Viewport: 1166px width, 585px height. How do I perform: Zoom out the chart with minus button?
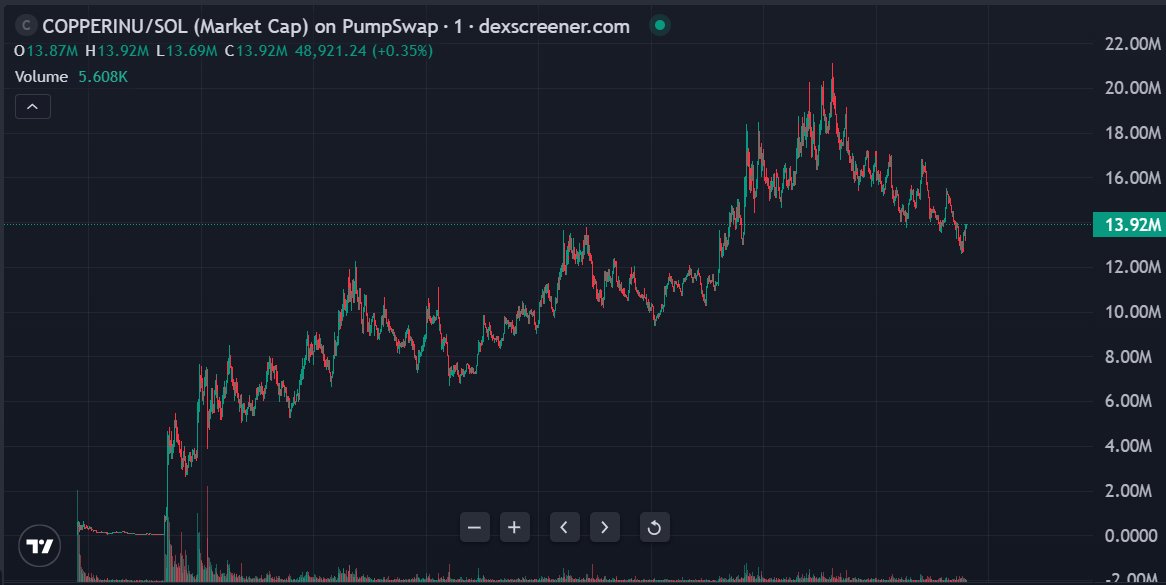point(474,528)
